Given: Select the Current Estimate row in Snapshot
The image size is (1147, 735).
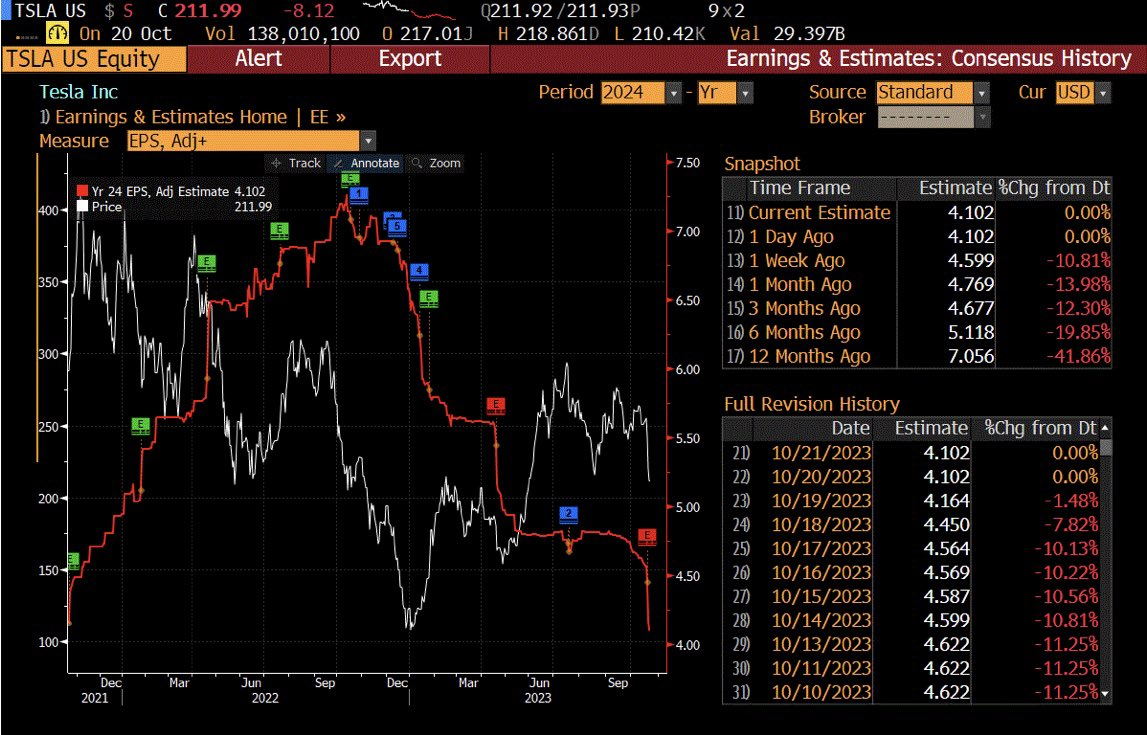Looking at the screenshot, I should [917, 213].
